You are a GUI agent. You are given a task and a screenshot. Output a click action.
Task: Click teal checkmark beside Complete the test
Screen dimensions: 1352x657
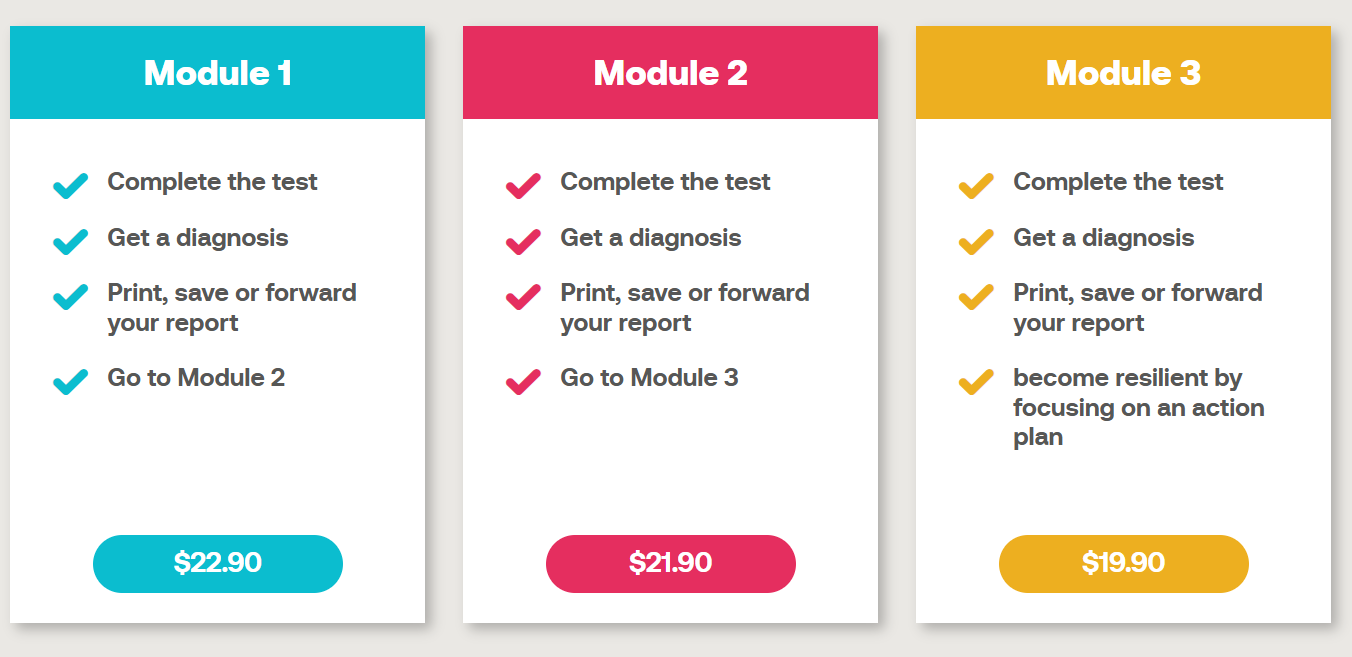tap(70, 185)
